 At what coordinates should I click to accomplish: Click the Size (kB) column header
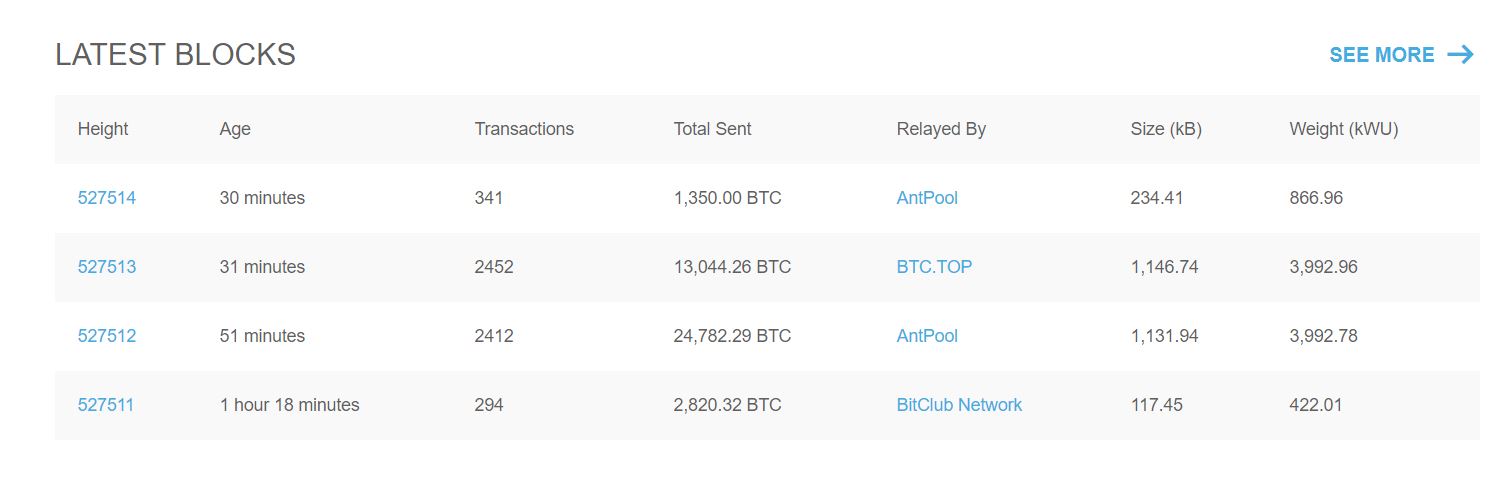1166,129
